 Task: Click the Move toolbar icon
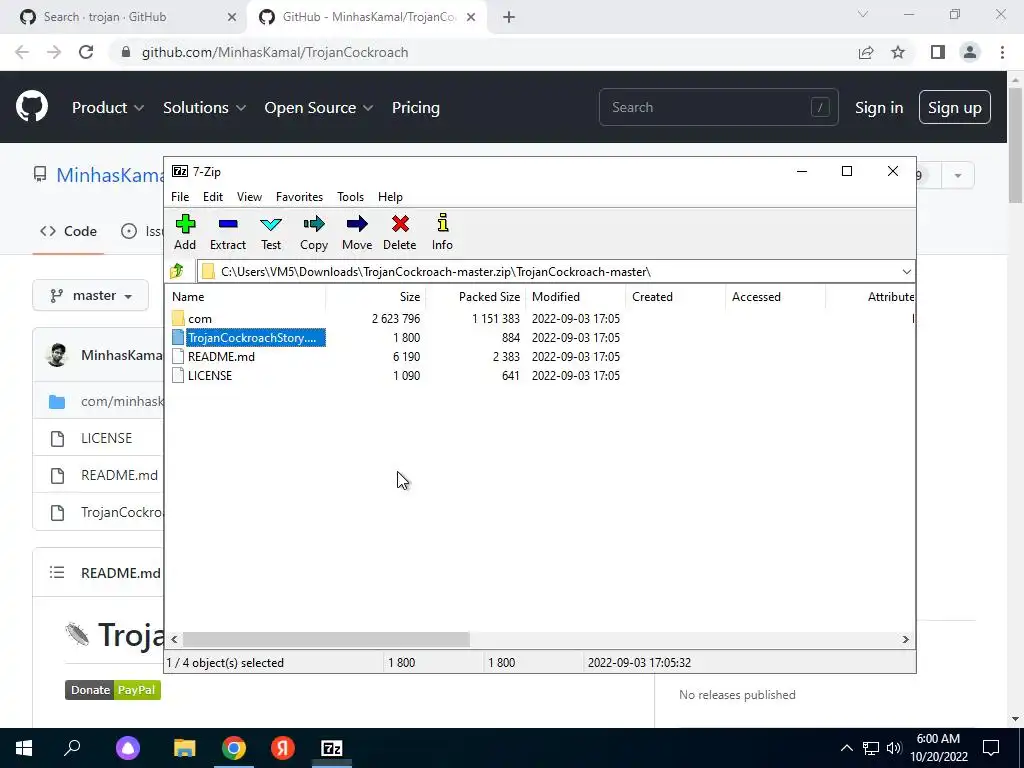[357, 224]
